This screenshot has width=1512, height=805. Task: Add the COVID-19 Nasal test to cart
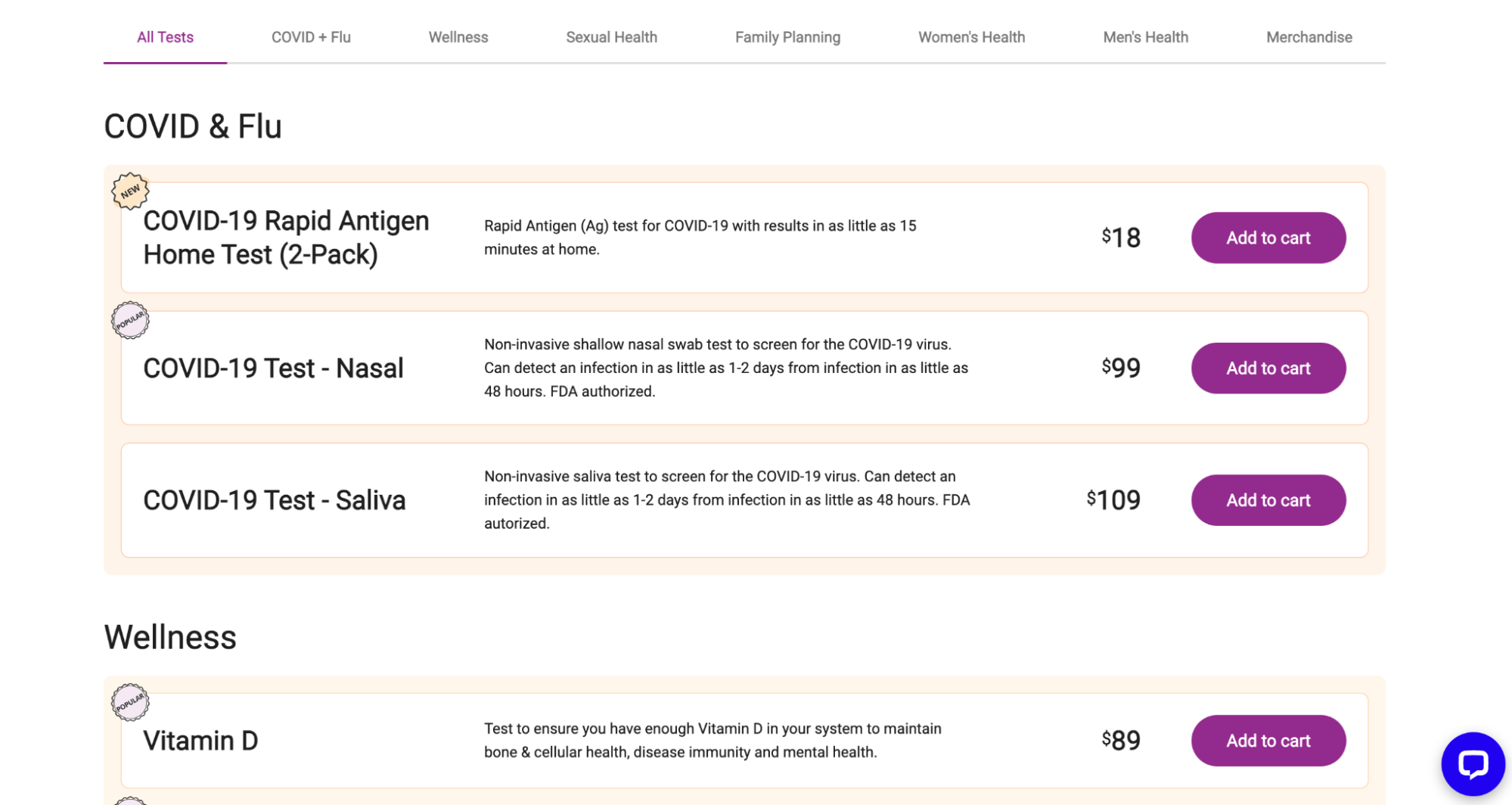1268,368
